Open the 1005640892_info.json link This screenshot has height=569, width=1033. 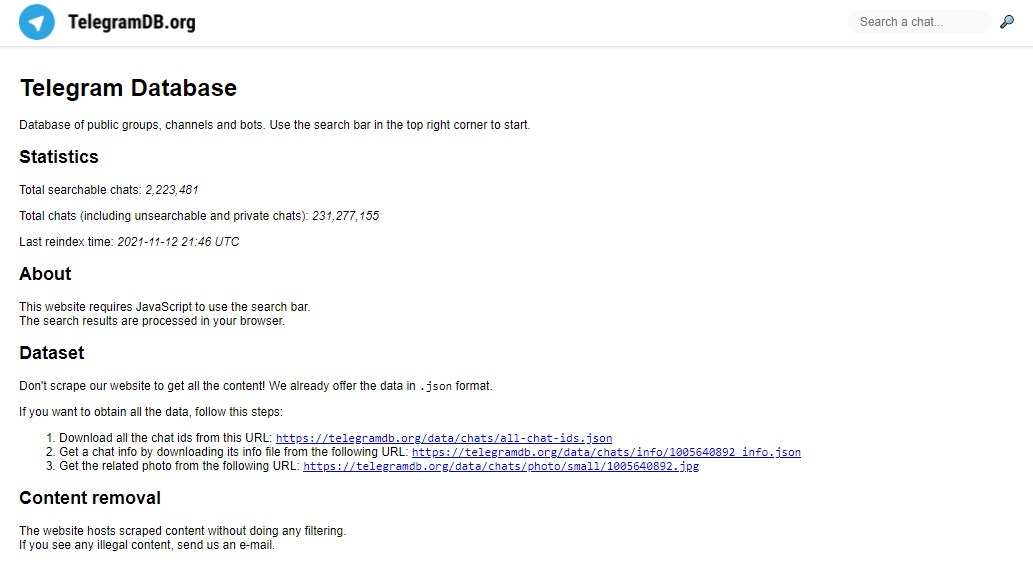[606, 452]
